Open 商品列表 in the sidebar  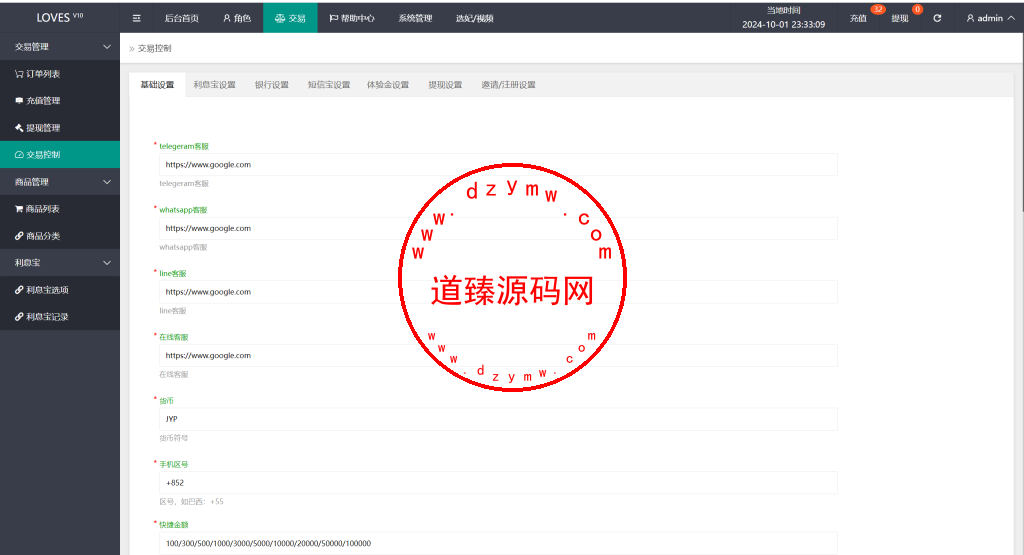[60, 209]
